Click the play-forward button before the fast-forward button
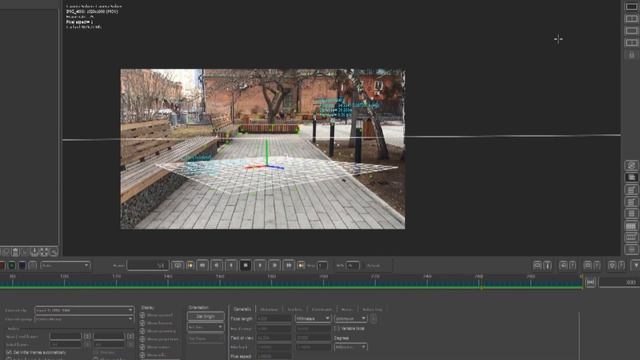This screenshot has height=360, width=640. (x=274, y=265)
